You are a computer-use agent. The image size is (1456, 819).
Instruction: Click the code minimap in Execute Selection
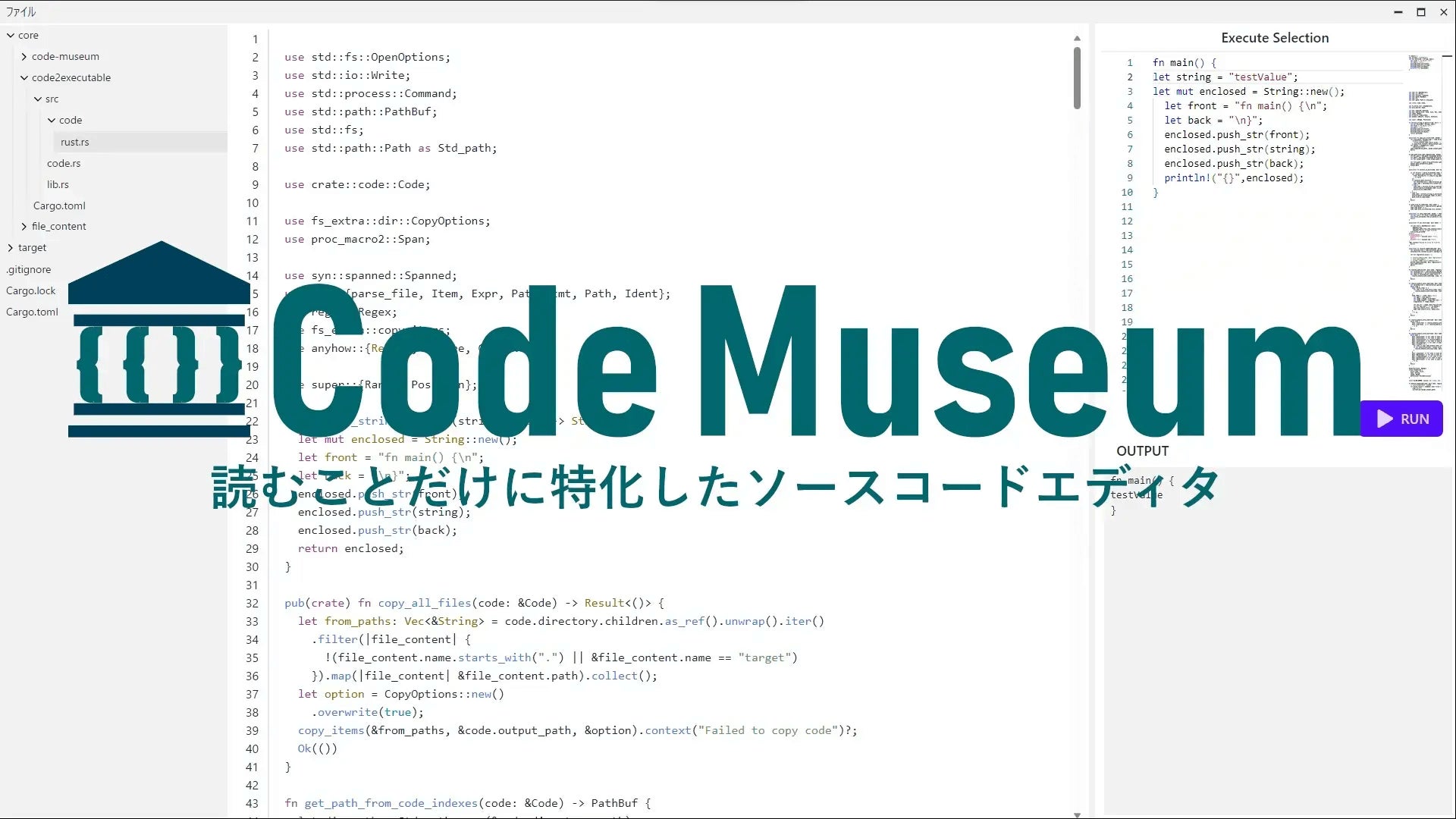coord(1425,220)
